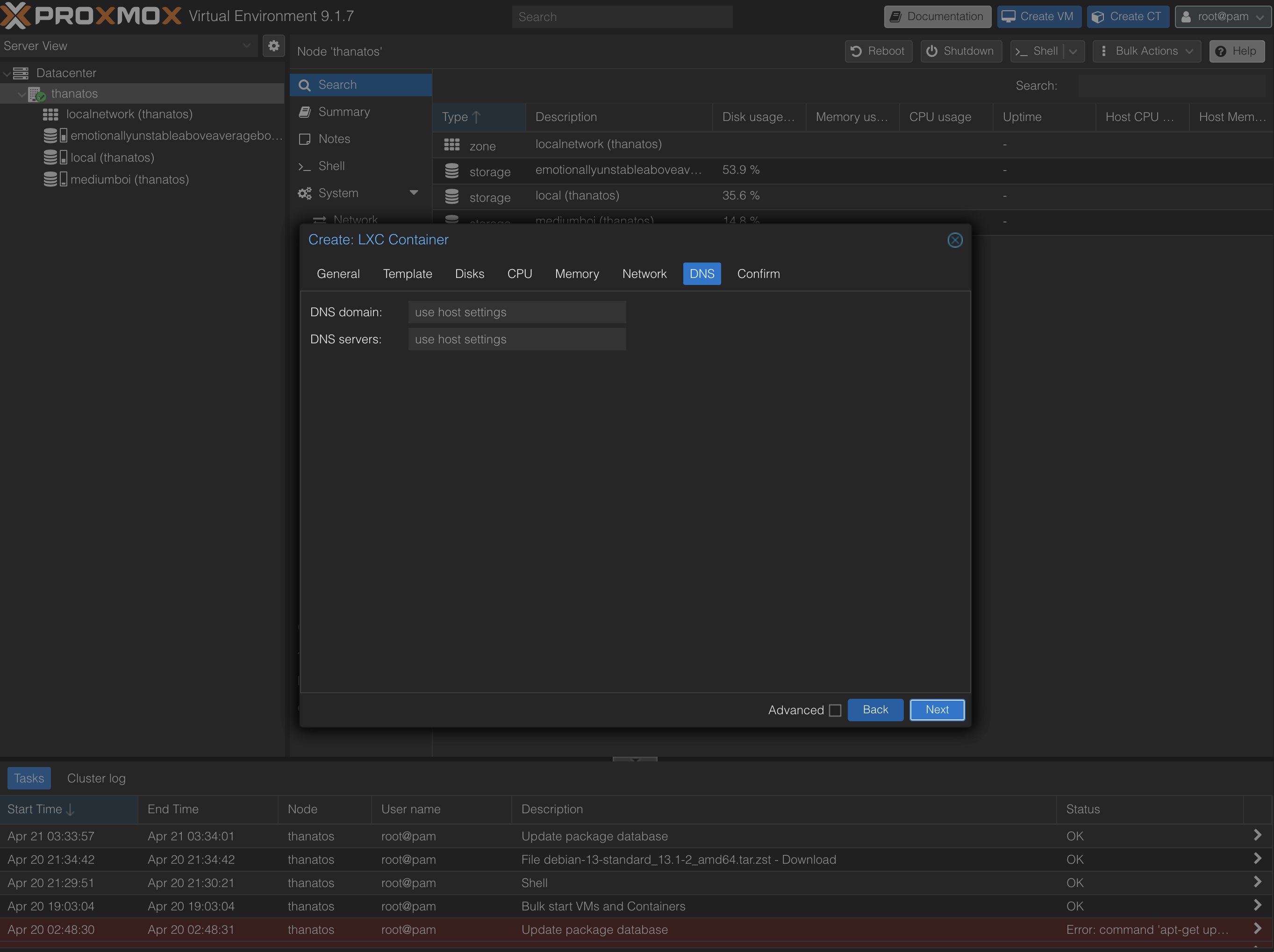1274x952 pixels.
Task: Click the Reboot button
Action: click(x=878, y=51)
